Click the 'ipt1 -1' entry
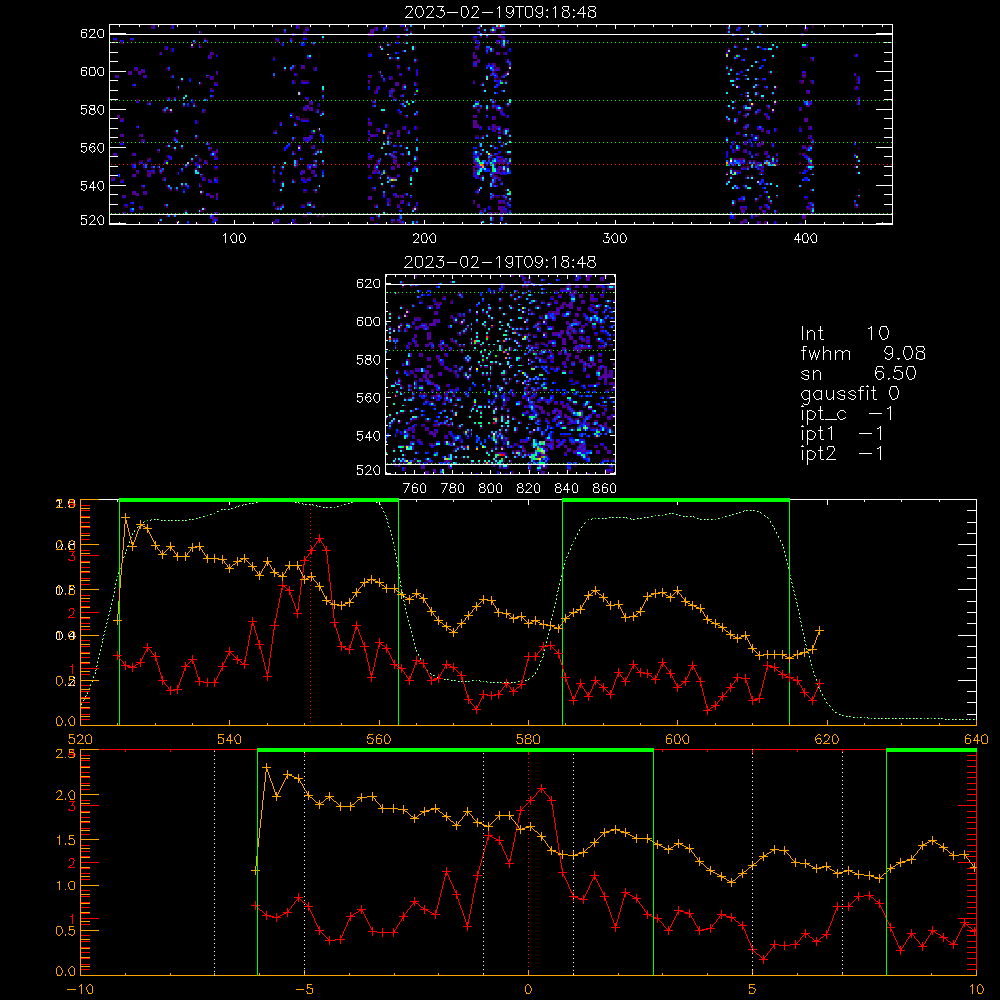 [x=842, y=434]
